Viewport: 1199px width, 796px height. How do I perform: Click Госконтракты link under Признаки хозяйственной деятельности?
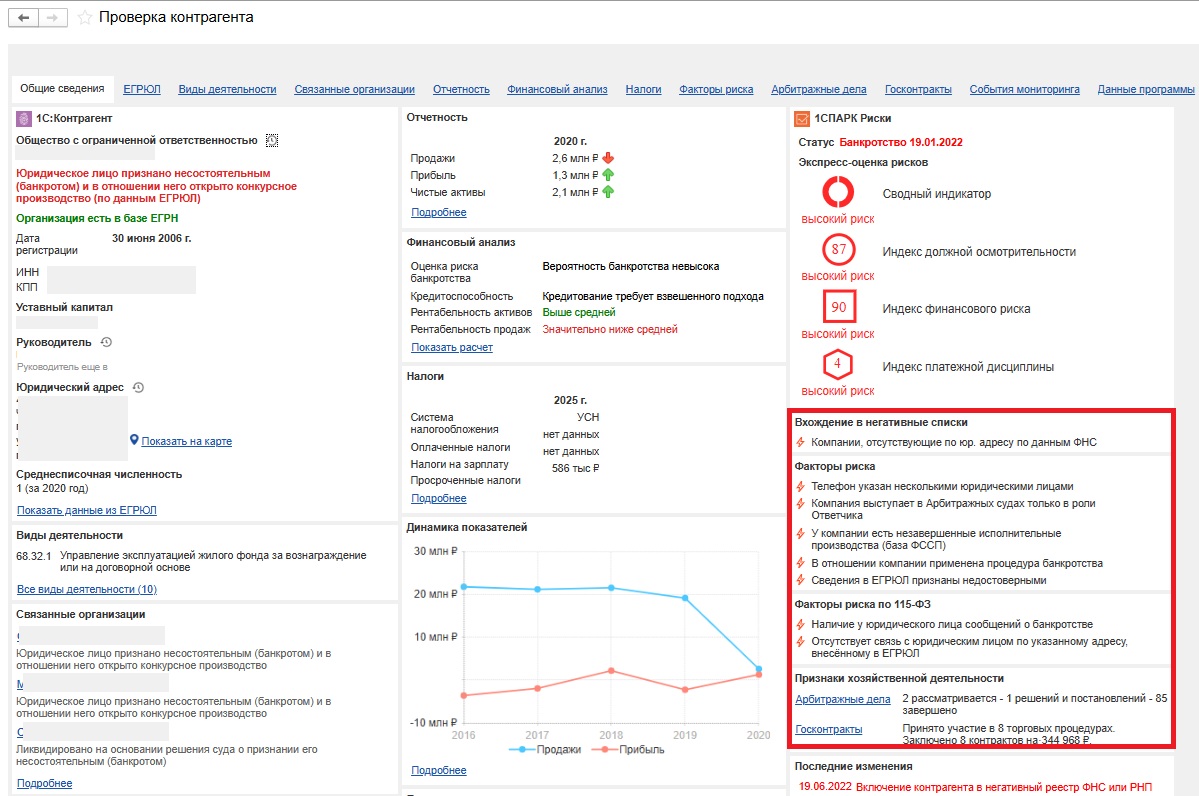828,729
